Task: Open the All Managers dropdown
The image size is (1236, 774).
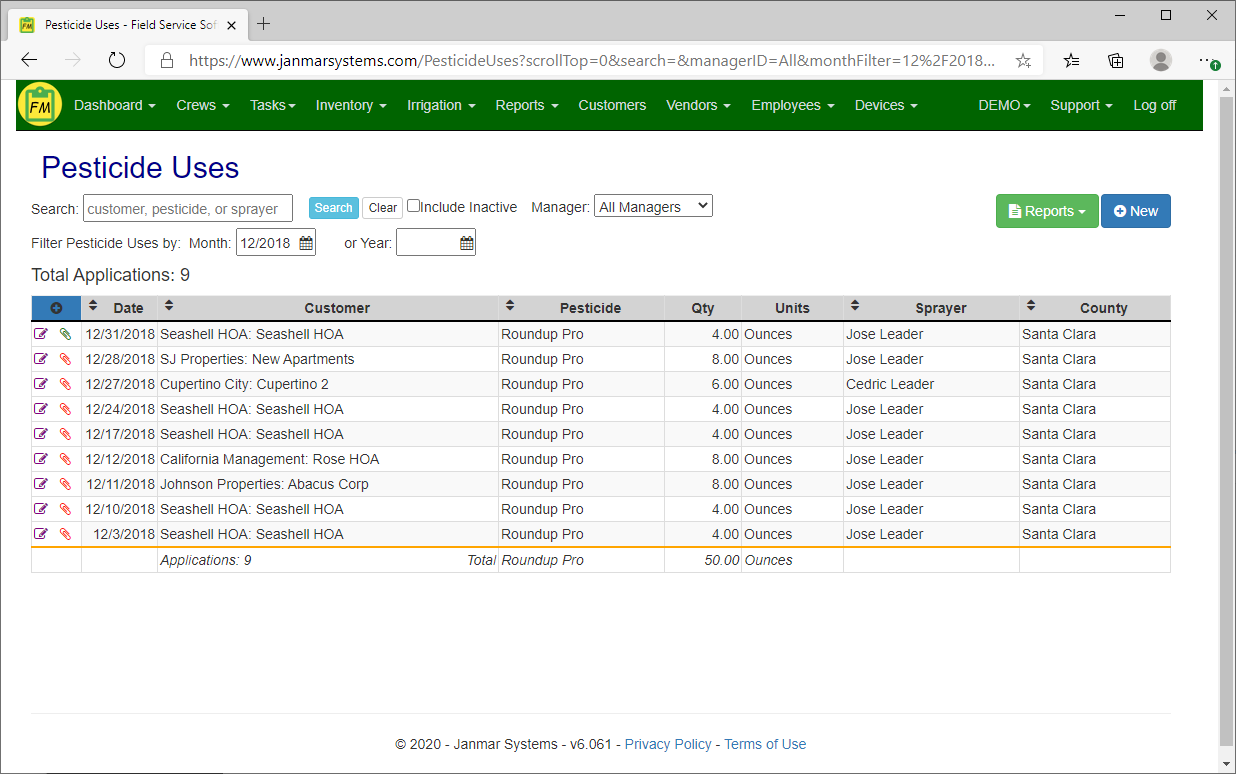Action: coord(653,206)
